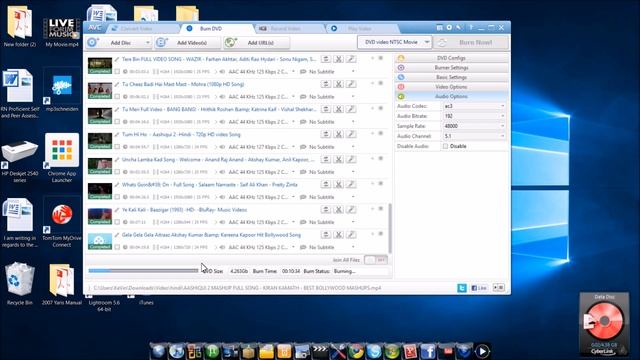
Task: Click rename pencil icon for Tere Bin song
Action: pyautogui.click(x=117, y=59)
